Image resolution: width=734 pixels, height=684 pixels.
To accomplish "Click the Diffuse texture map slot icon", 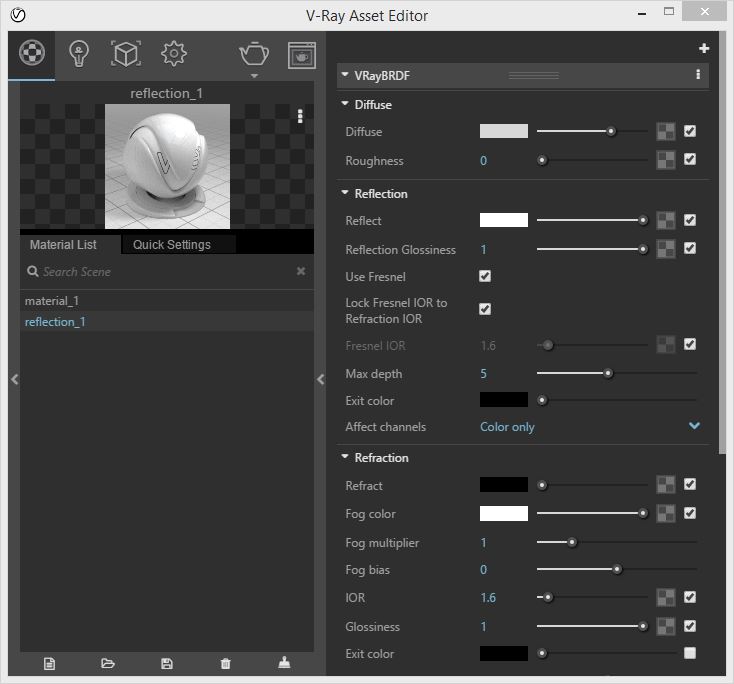I will pos(665,131).
